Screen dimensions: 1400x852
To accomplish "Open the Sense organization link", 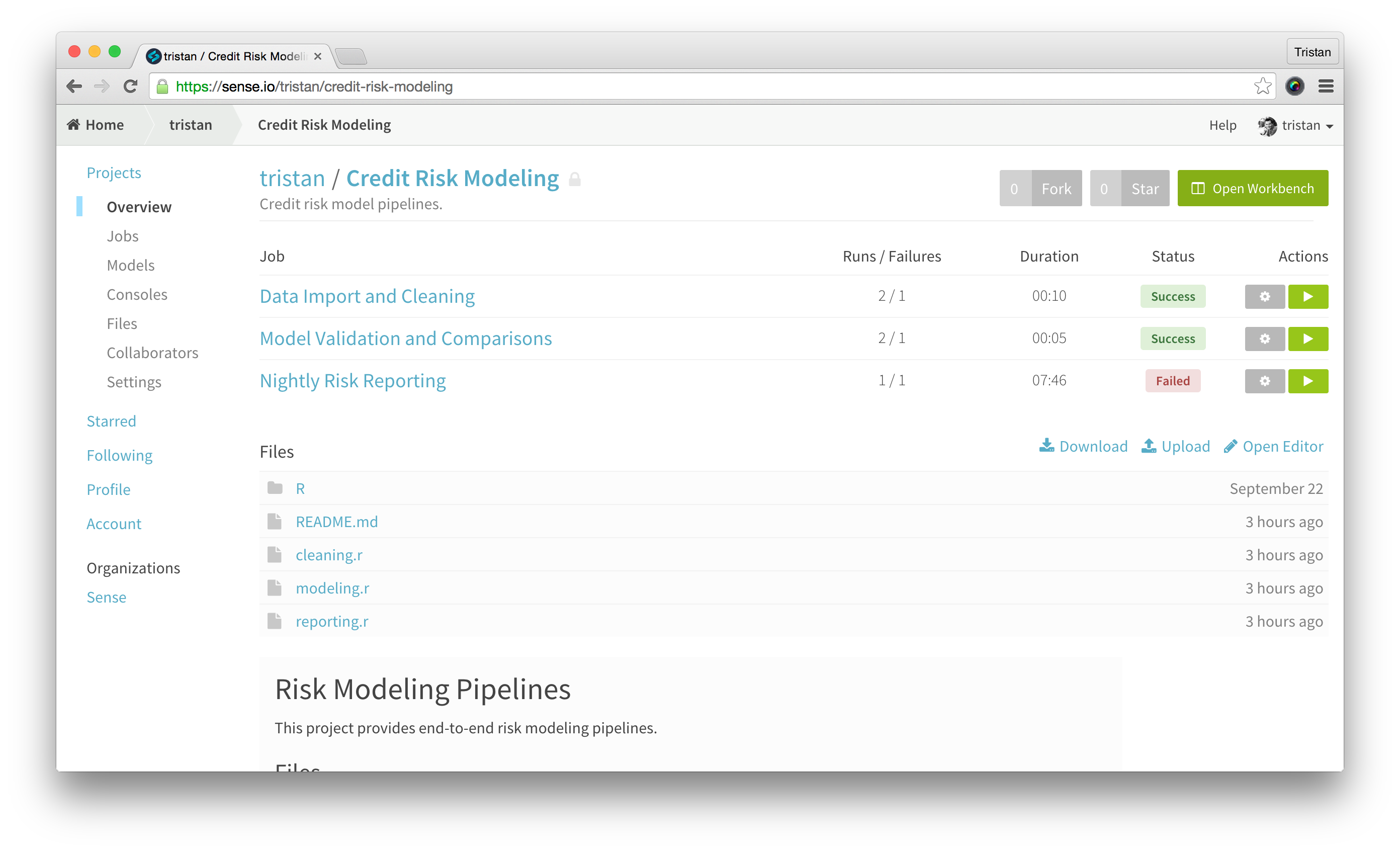I will tap(106, 597).
